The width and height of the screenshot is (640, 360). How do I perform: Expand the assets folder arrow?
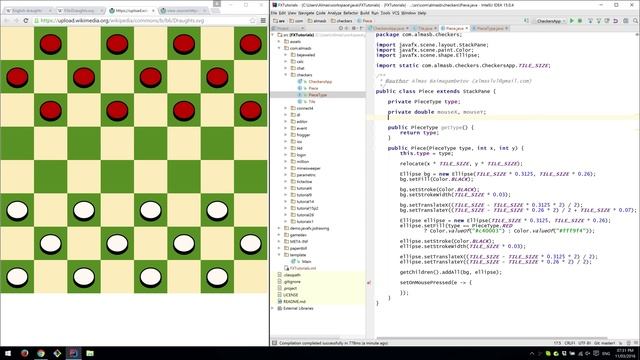[x=280, y=42]
